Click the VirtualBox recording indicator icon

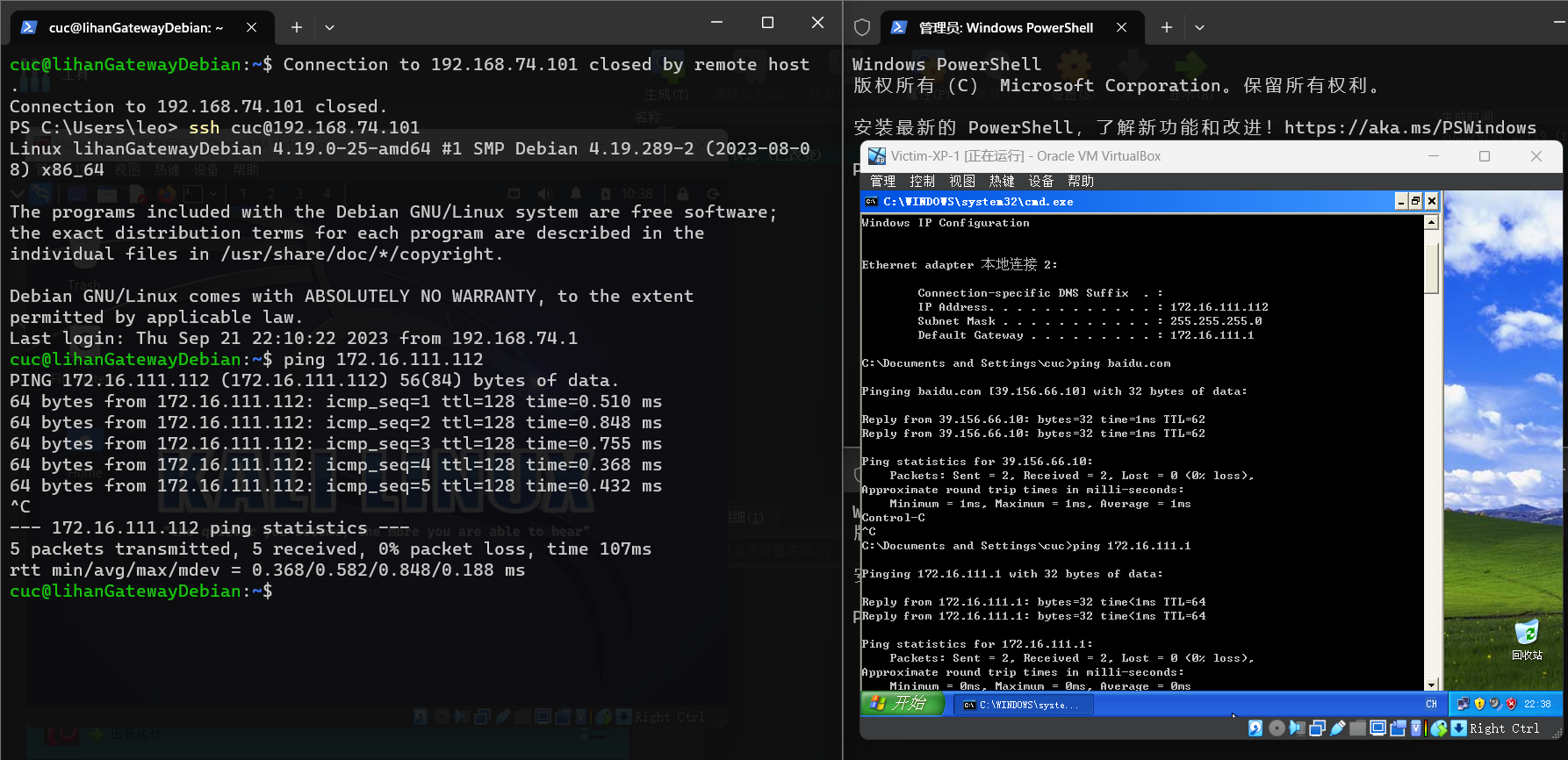tap(1399, 728)
